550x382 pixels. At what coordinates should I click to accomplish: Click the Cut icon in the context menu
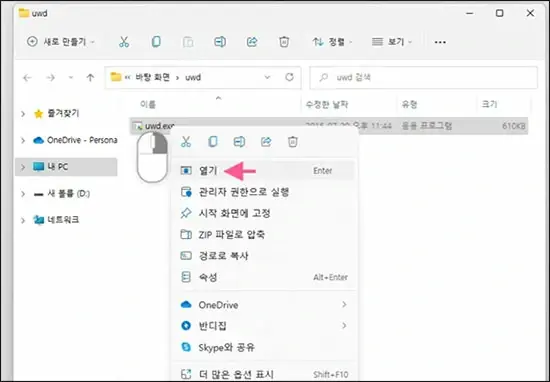[186, 142]
